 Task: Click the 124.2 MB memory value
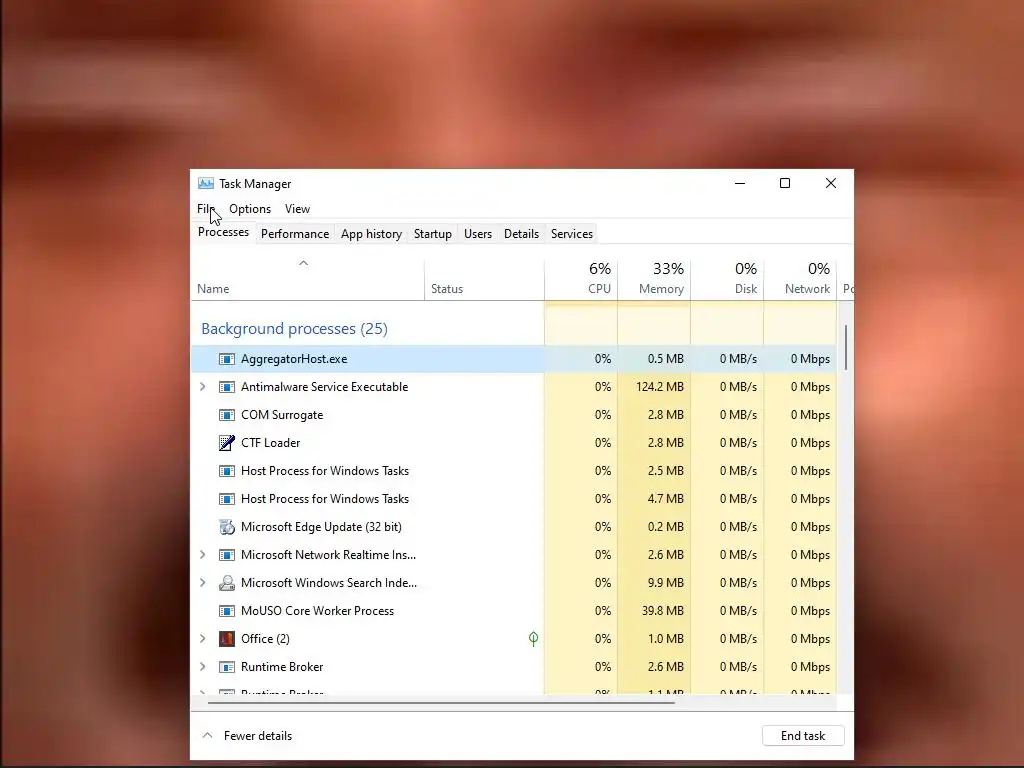[660, 387]
